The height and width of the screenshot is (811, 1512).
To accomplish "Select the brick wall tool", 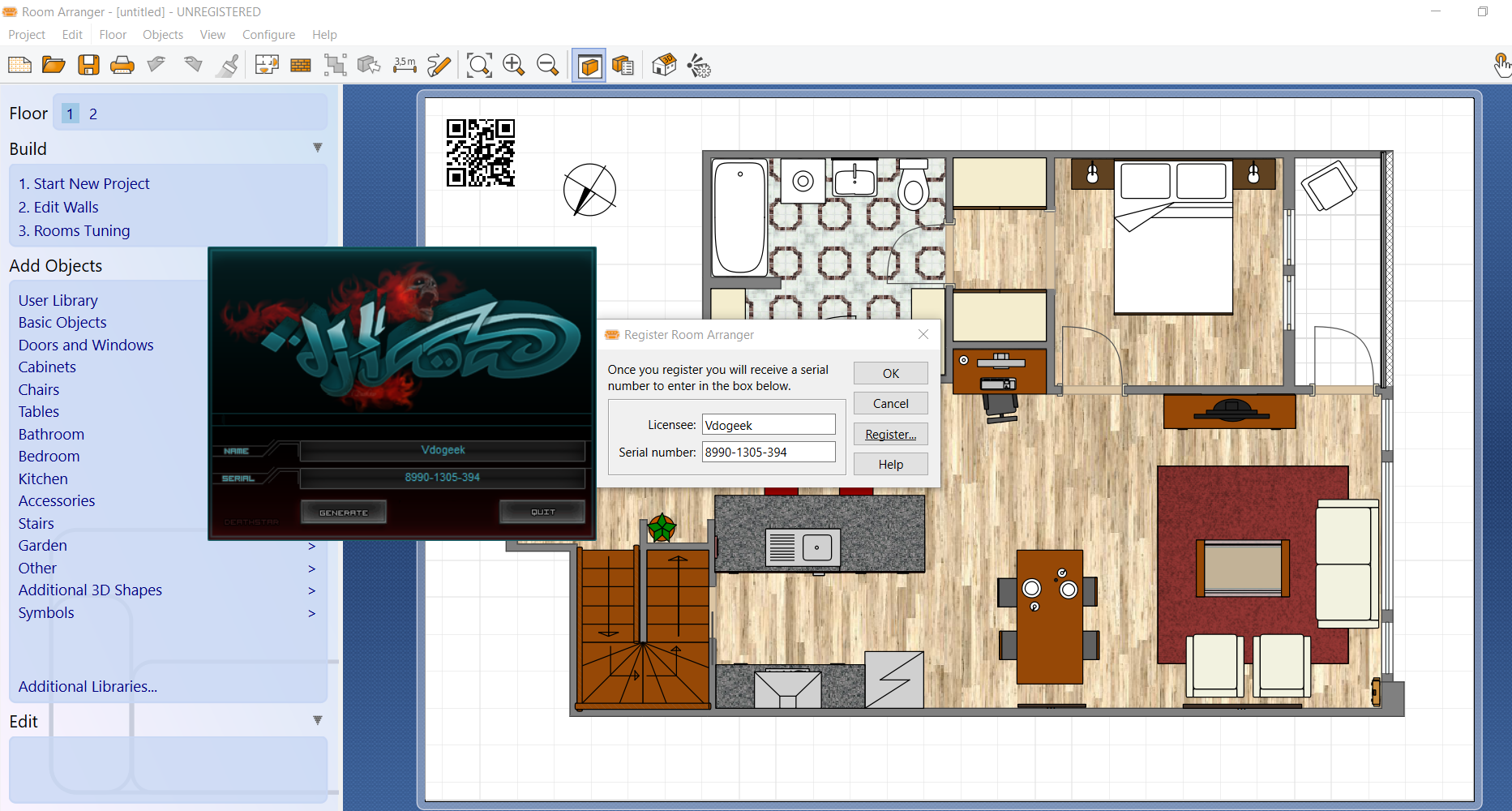I will point(301,65).
